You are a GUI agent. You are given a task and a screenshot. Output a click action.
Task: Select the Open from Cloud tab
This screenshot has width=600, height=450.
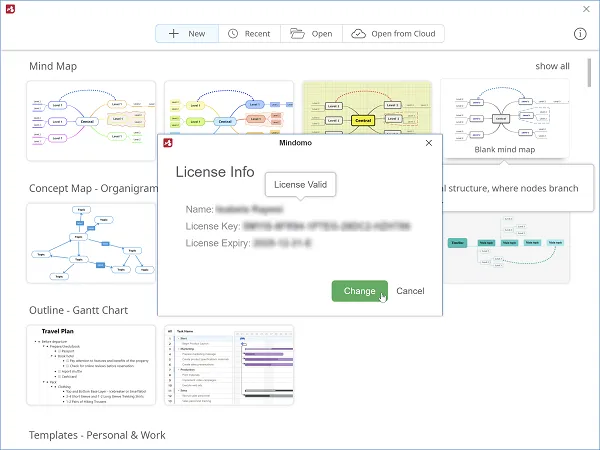pos(394,34)
